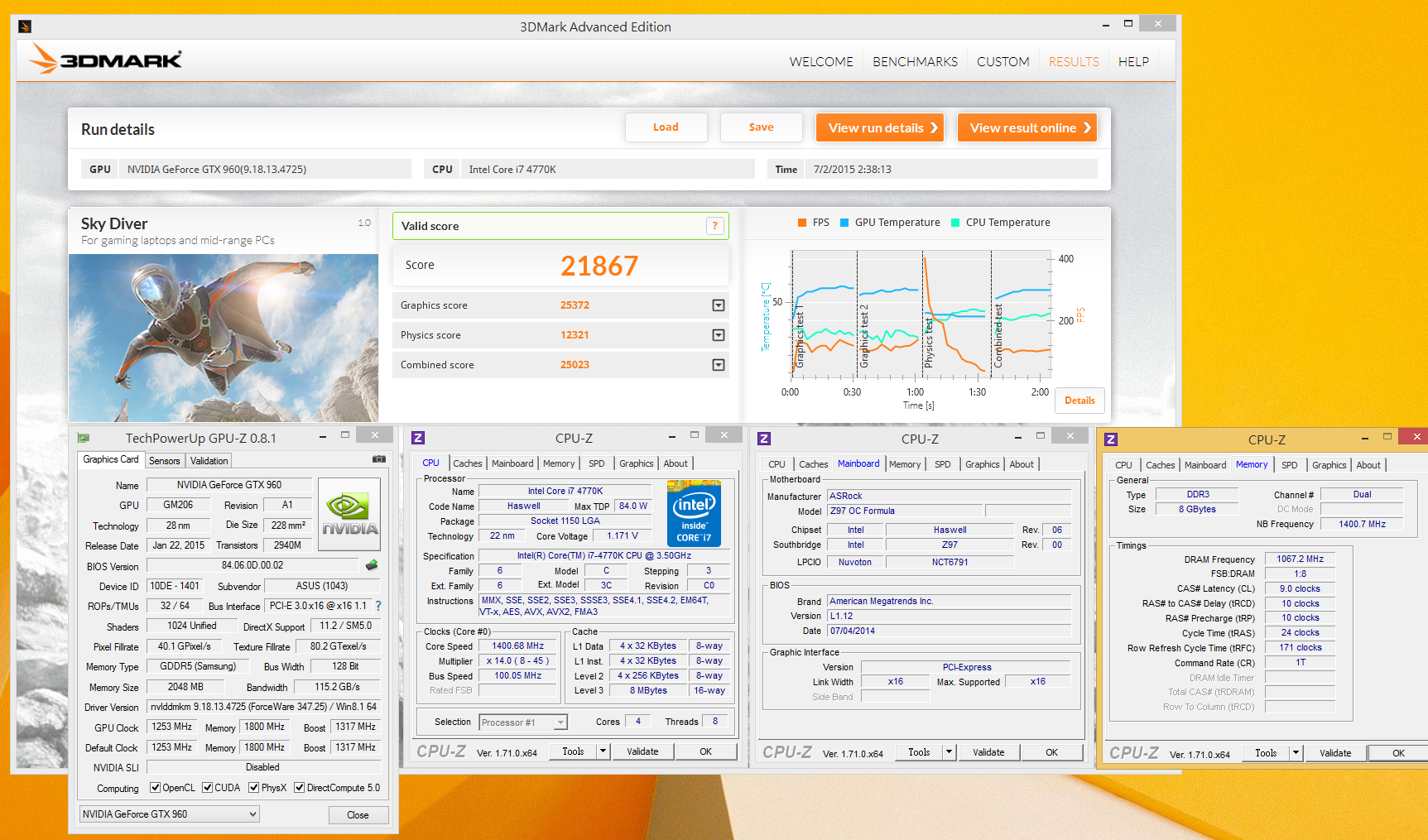Open Tools dropdown arrow in Mainboard CPU-Z

coord(949,752)
